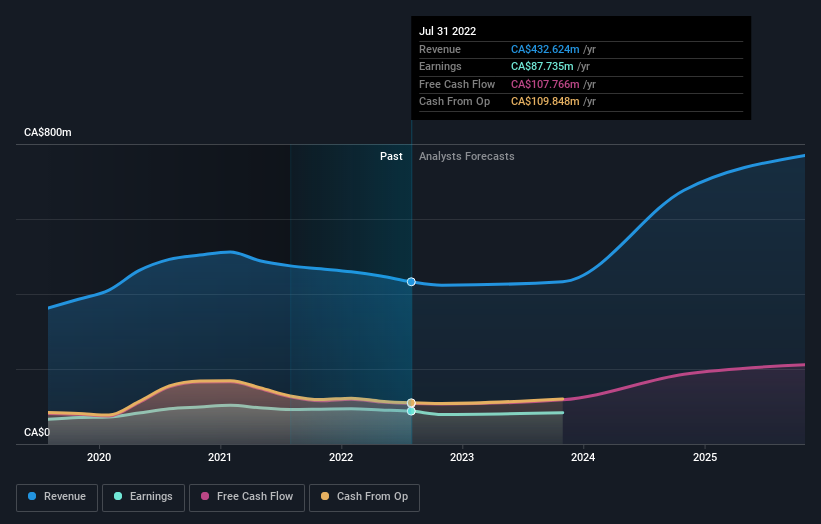Click the Revenue data point marker on the blue line
The image size is (821, 524).
(x=411, y=282)
